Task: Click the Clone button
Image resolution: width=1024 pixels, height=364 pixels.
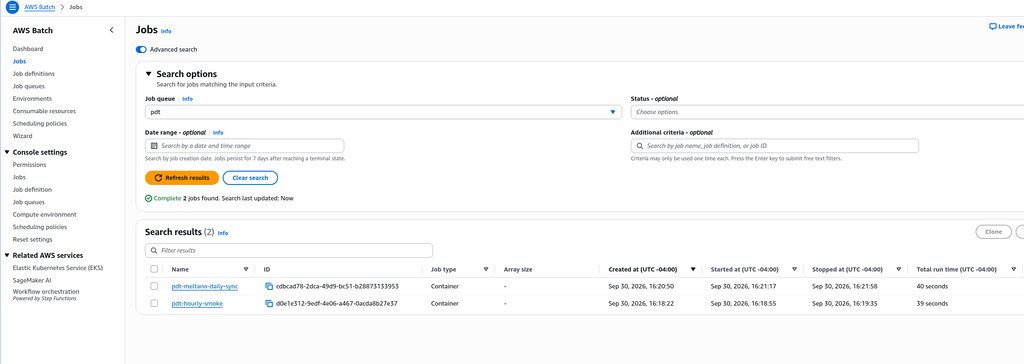Action: (993, 232)
